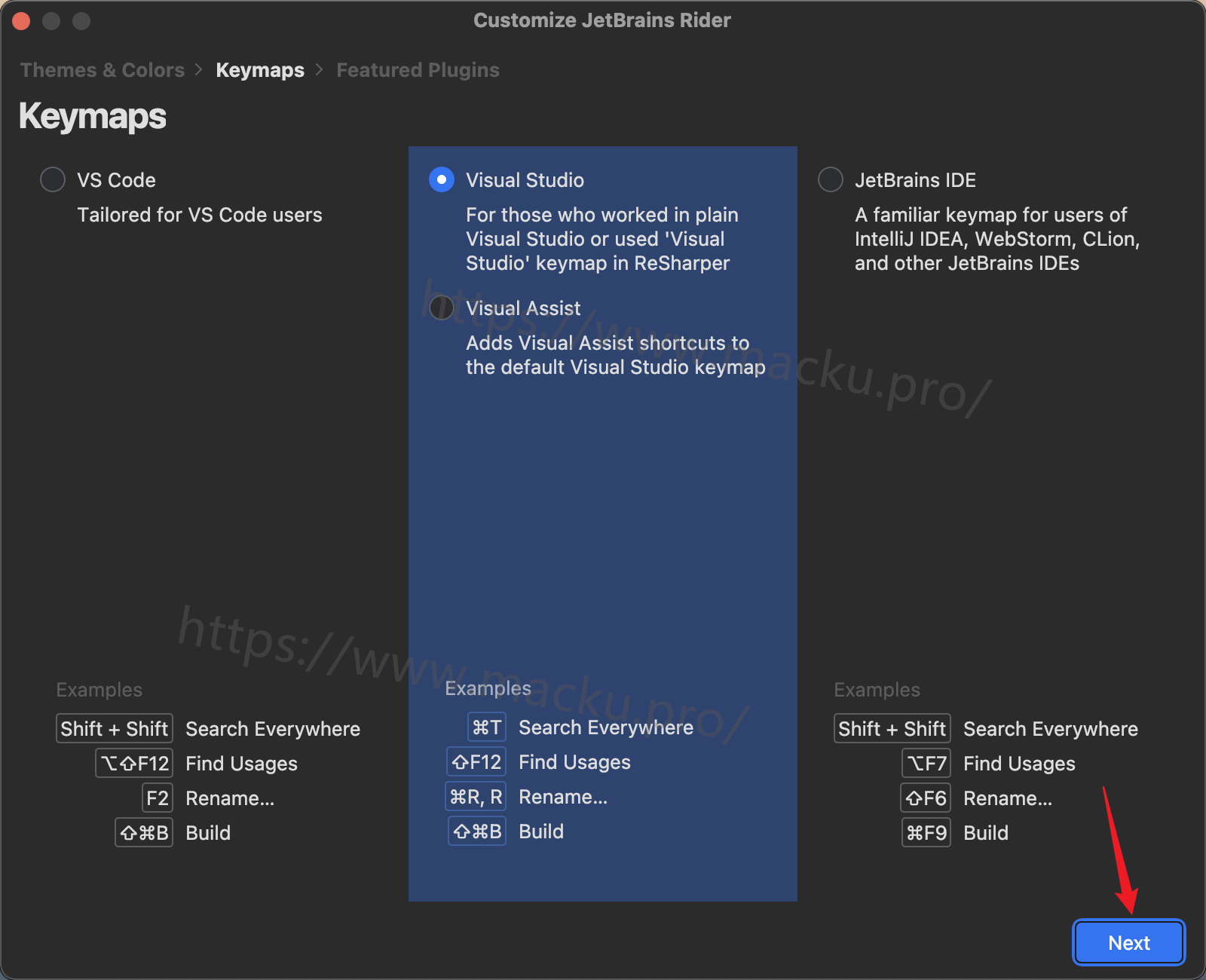Click the ⇧⌘B shortcut in VS Code examples
1206x980 pixels.
pyautogui.click(x=144, y=833)
